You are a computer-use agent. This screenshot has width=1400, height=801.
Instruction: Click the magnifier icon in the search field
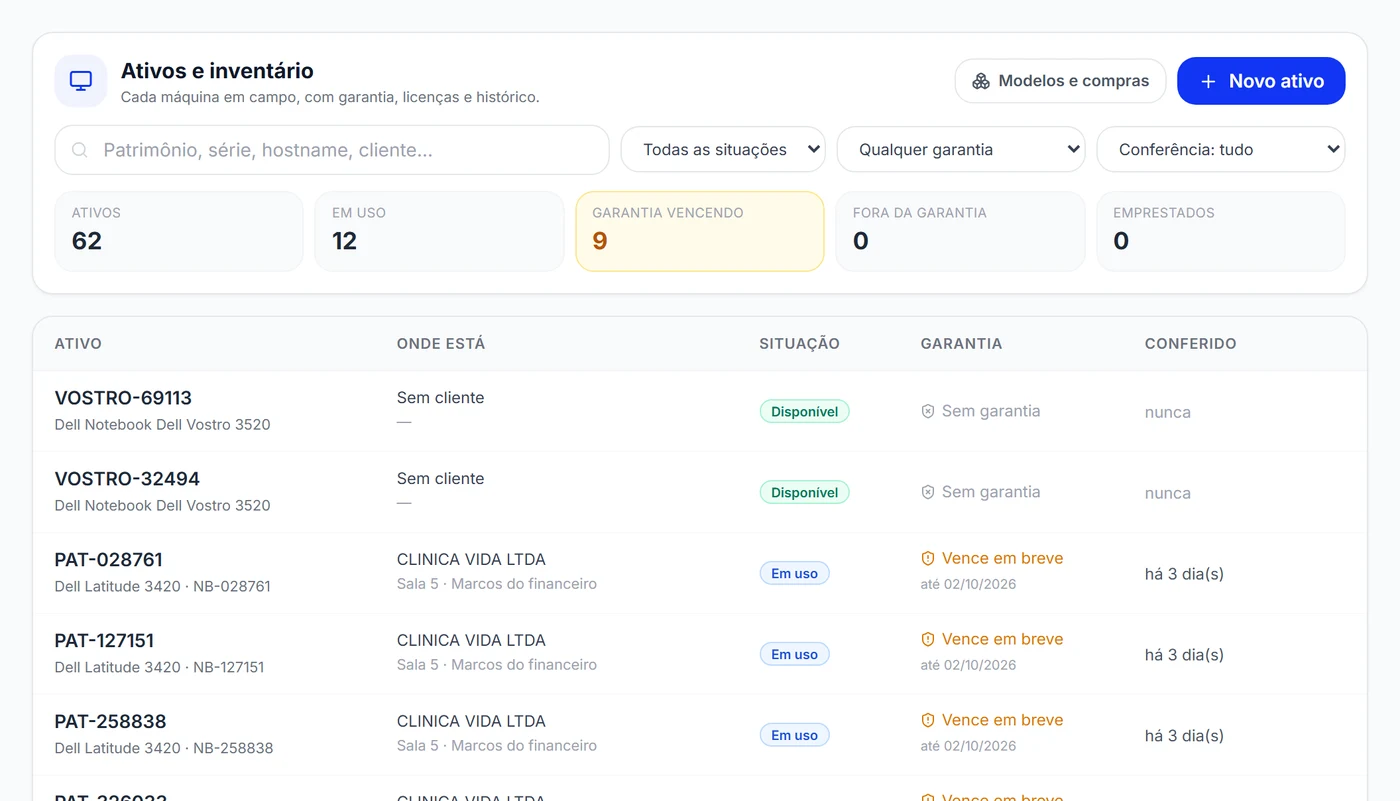tap(80, 150)
